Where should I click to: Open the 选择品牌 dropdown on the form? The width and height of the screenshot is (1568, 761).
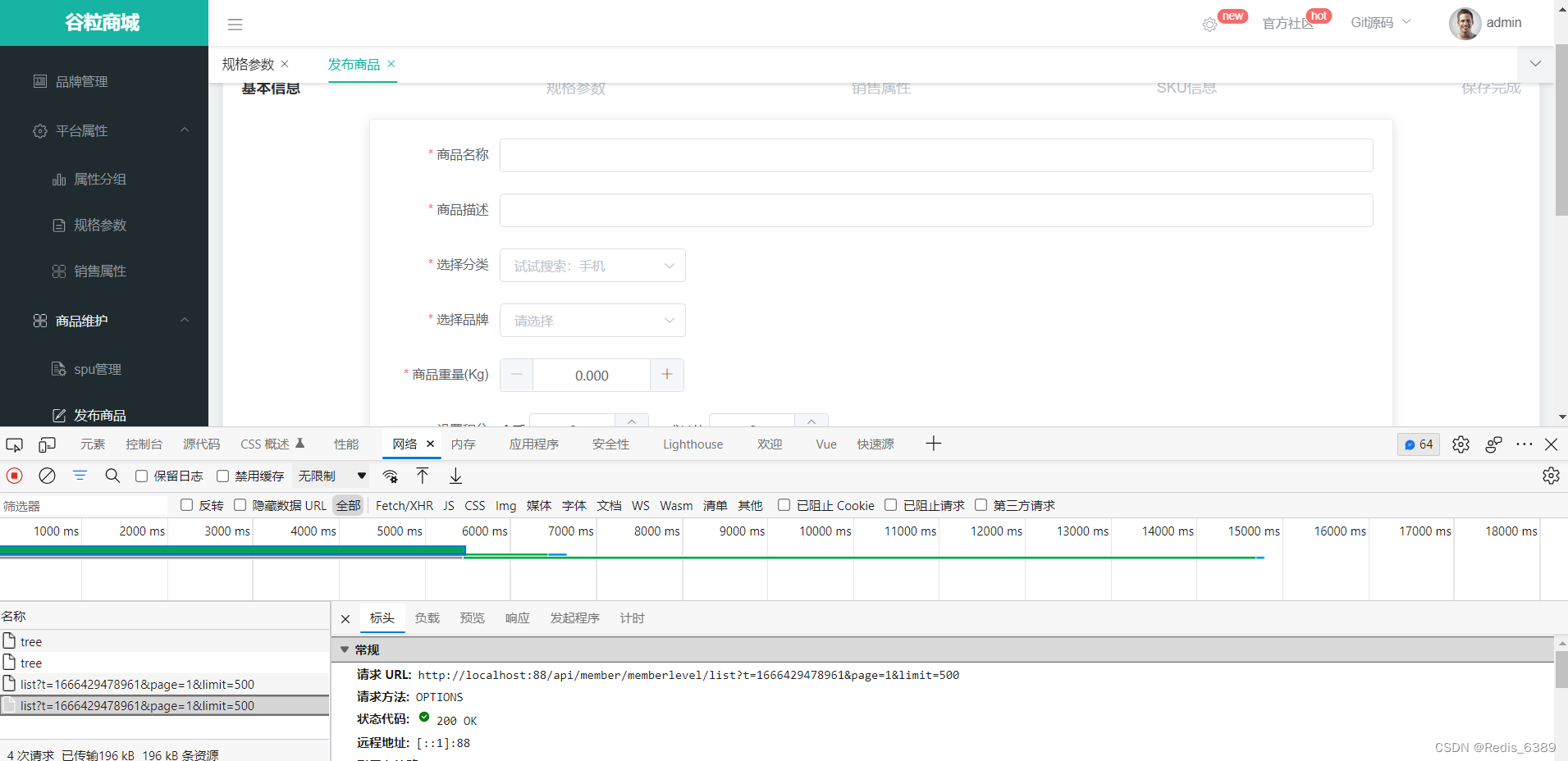[x=592, y=320]
